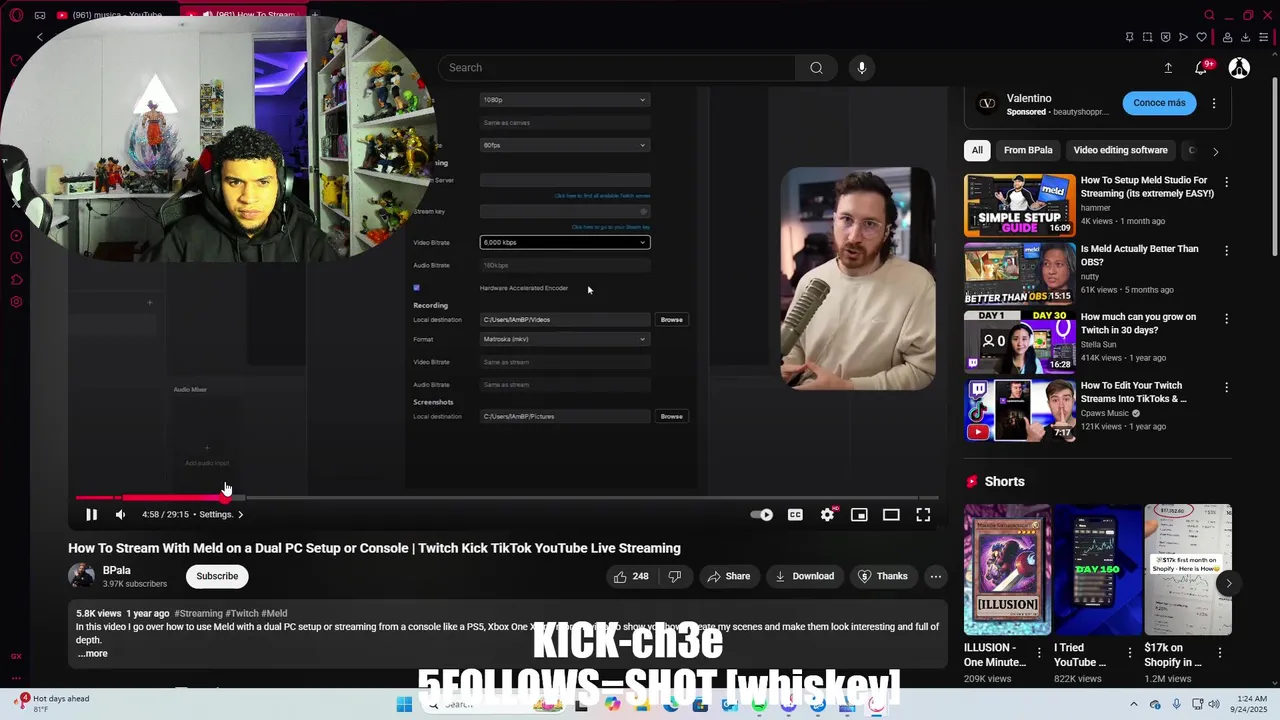Click the voice search microphone icon

(862, 68)
